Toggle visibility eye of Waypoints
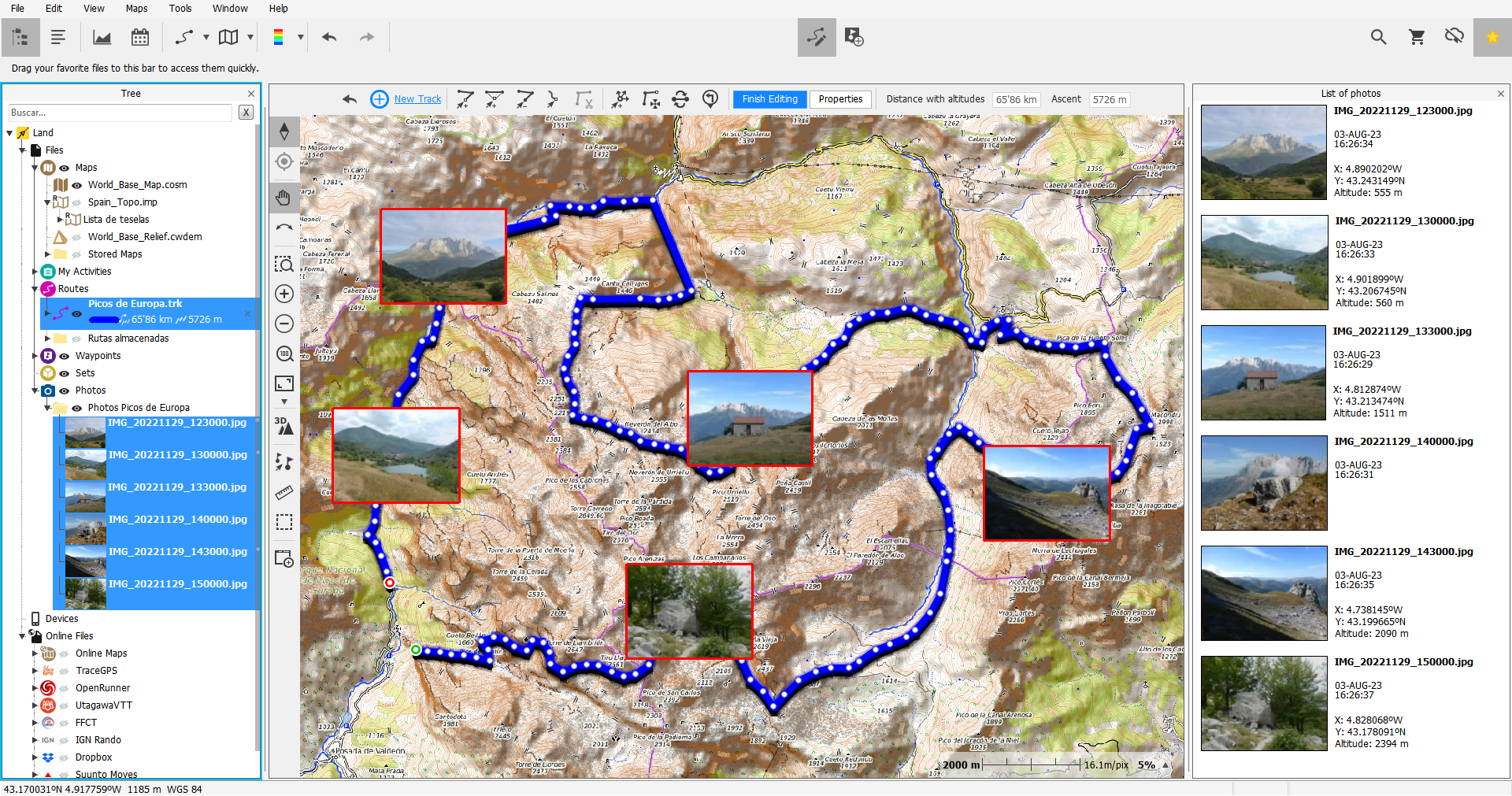1512x796 pixels. coord(65,356)
